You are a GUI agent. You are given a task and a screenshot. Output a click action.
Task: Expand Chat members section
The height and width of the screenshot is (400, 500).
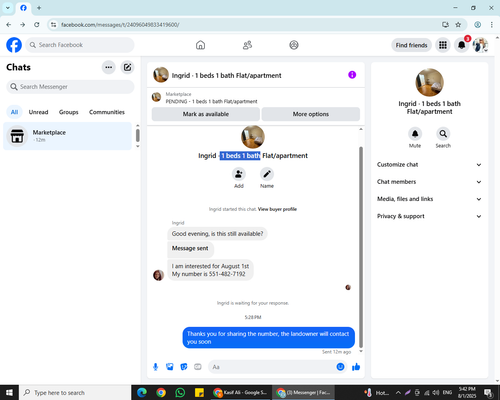pyautogui.click(x=429, y=182)
